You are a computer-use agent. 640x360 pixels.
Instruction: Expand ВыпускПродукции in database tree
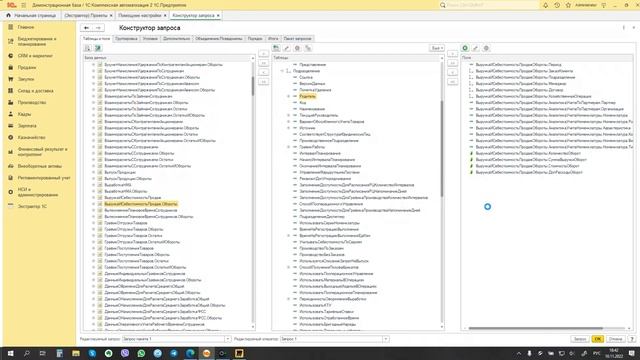pyautogui.click(x=93, y=172)
